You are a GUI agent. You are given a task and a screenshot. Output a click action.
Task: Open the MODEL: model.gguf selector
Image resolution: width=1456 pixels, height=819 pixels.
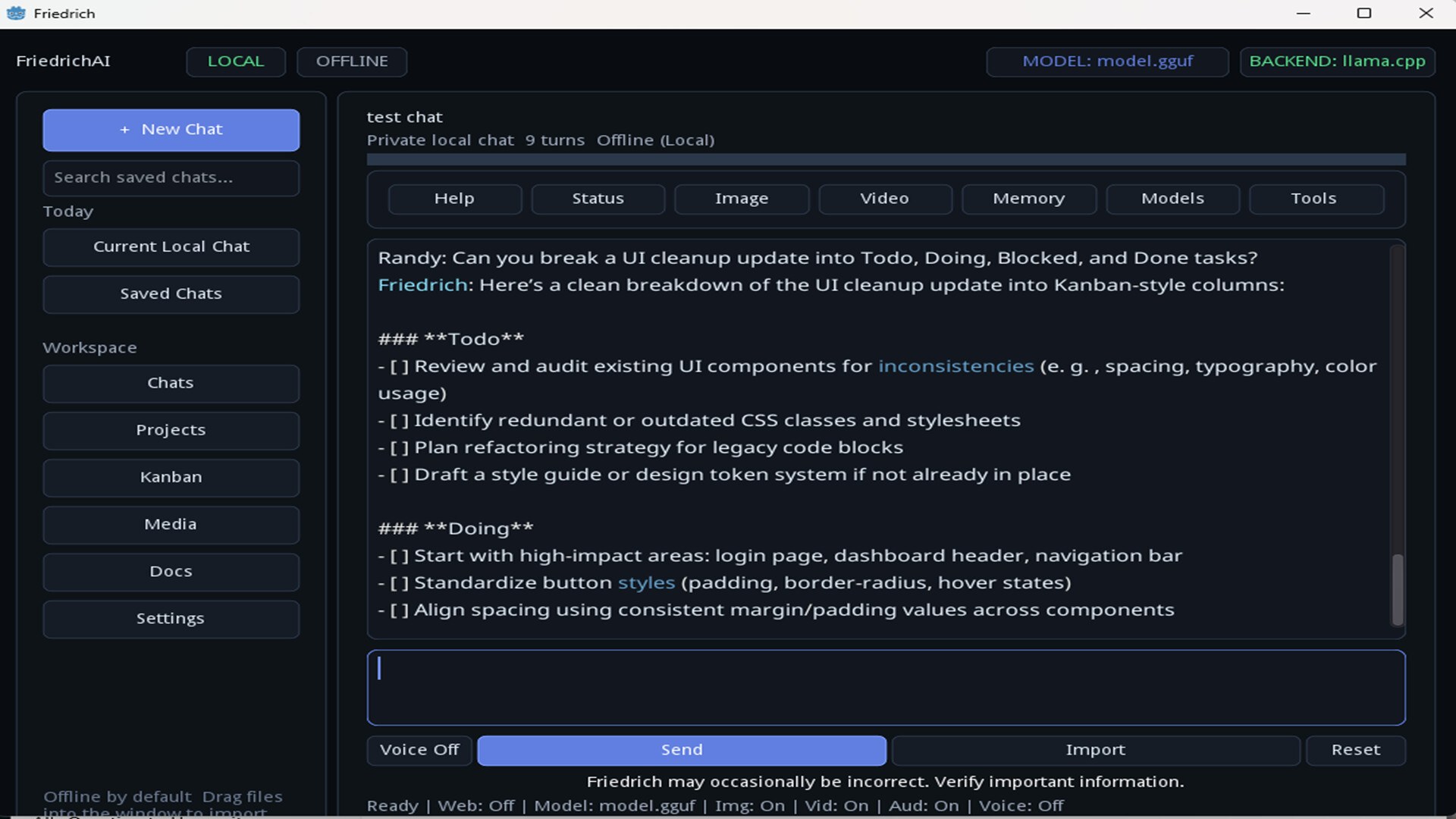[x=1107, y=61]
